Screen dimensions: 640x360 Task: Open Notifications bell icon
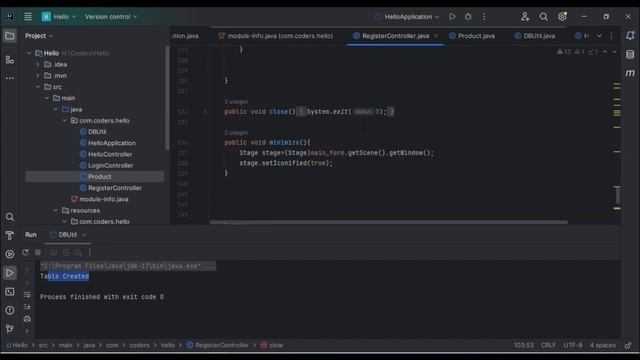point(630,36)
